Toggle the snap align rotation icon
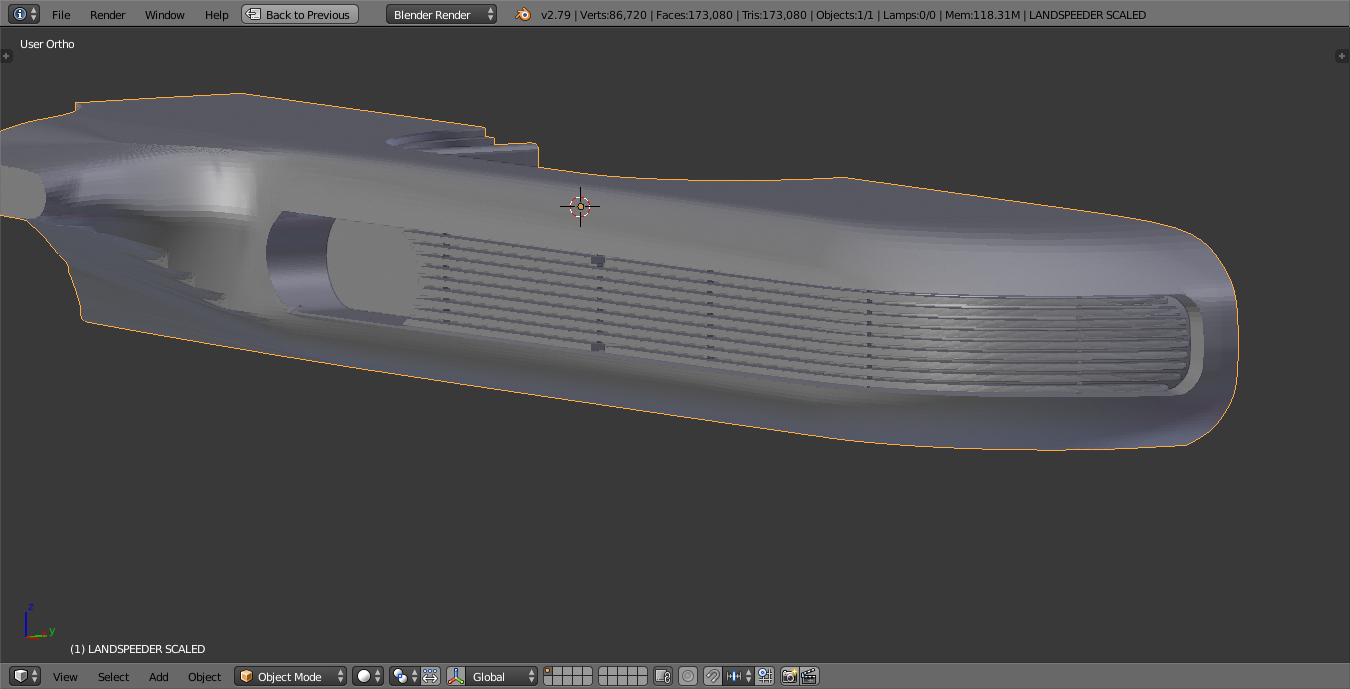1350x689 pixels. [x=765, y=677]
